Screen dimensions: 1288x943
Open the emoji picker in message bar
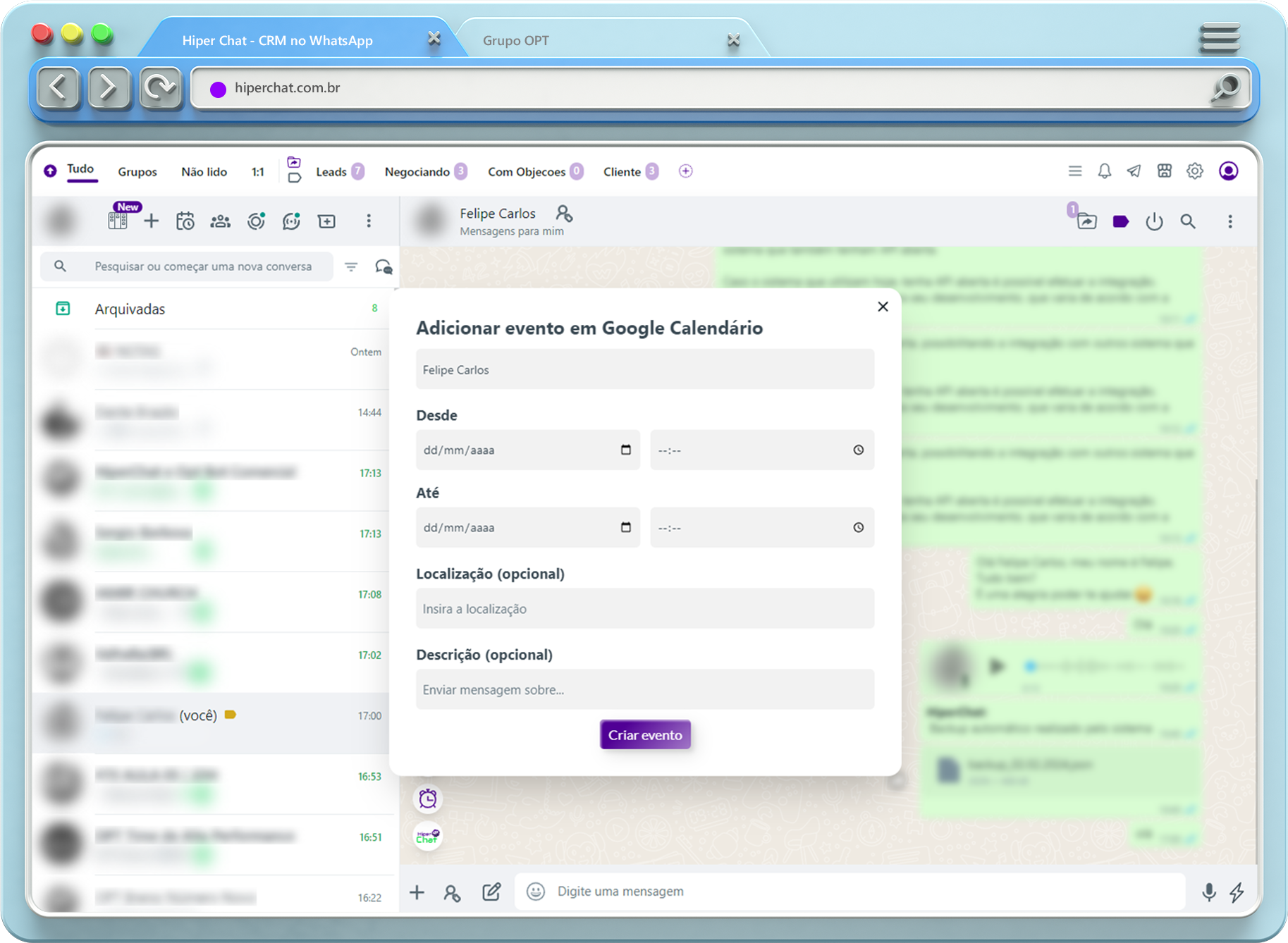pyautogui.click(x=536, y=892)
